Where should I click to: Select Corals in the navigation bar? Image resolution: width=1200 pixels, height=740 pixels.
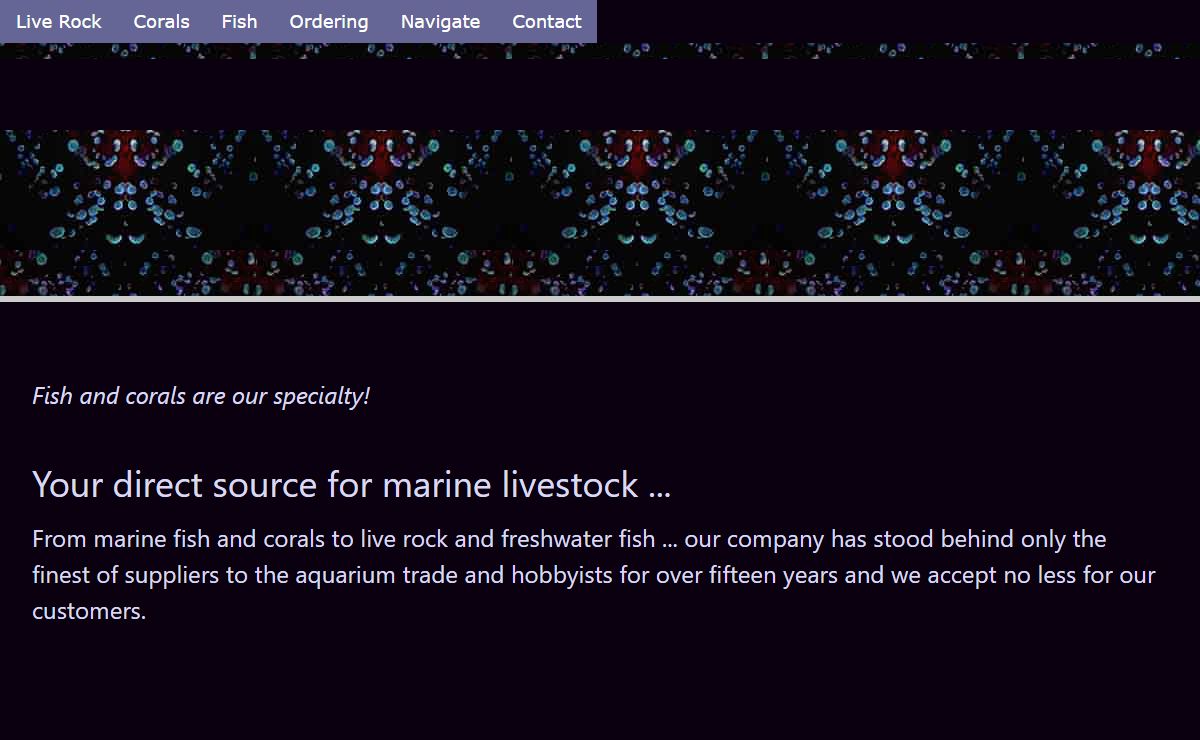(161, 21)
